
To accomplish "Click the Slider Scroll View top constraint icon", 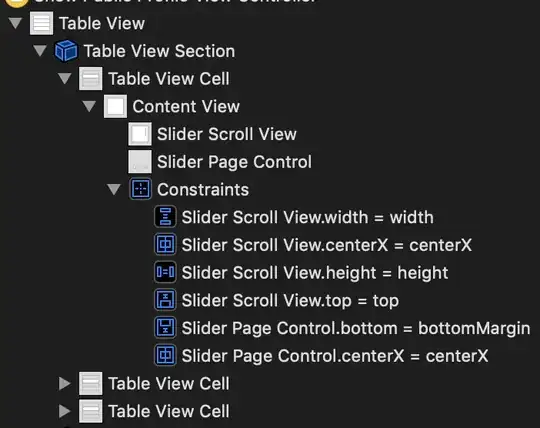I will [165, 300].
